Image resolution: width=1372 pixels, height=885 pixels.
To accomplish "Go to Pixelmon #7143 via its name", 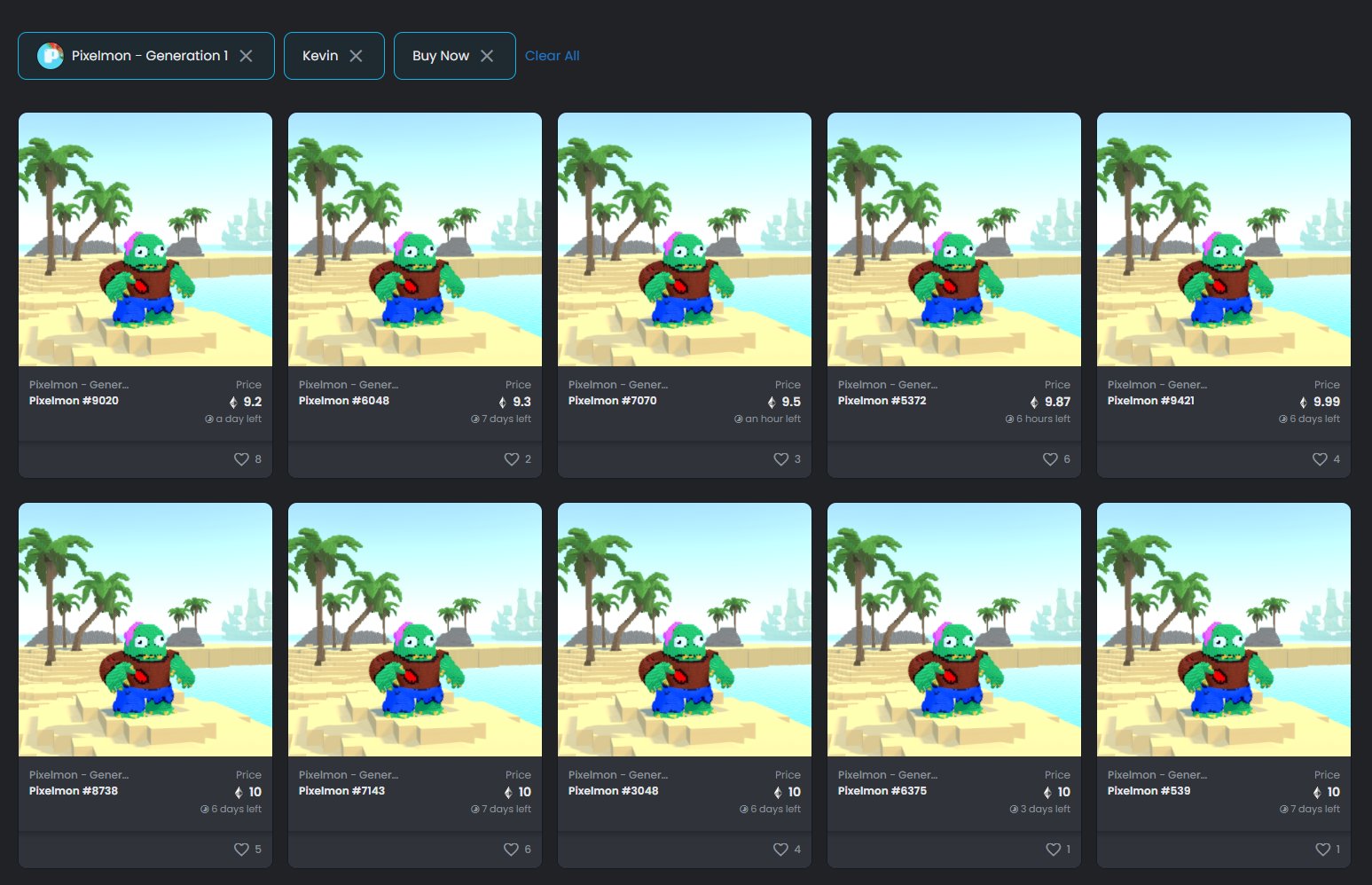I will [342, 791].
